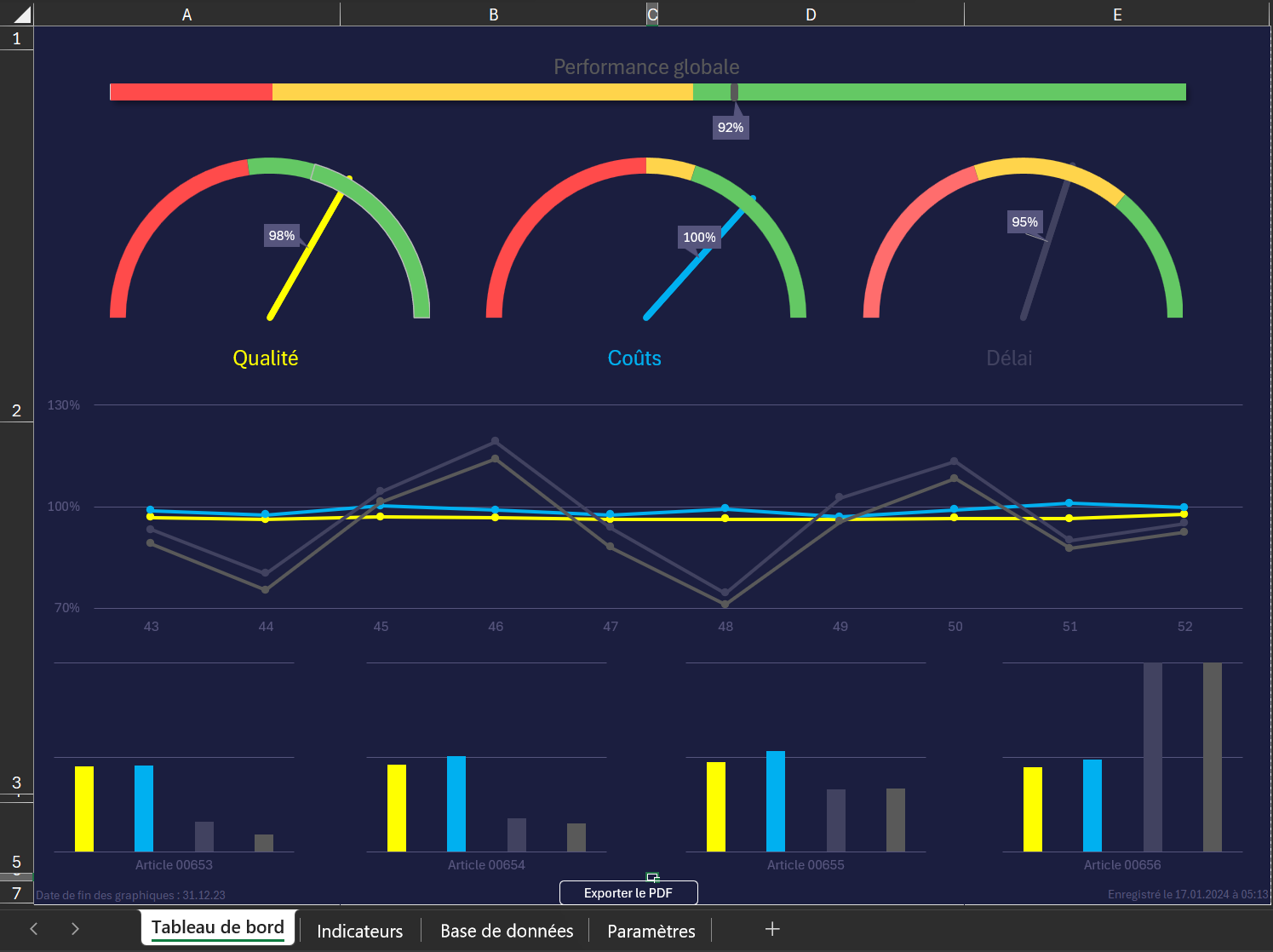Open the Base de données sheet
Image resolution: width=1273 pixels, height=952 pixels.
click(507, 931)
